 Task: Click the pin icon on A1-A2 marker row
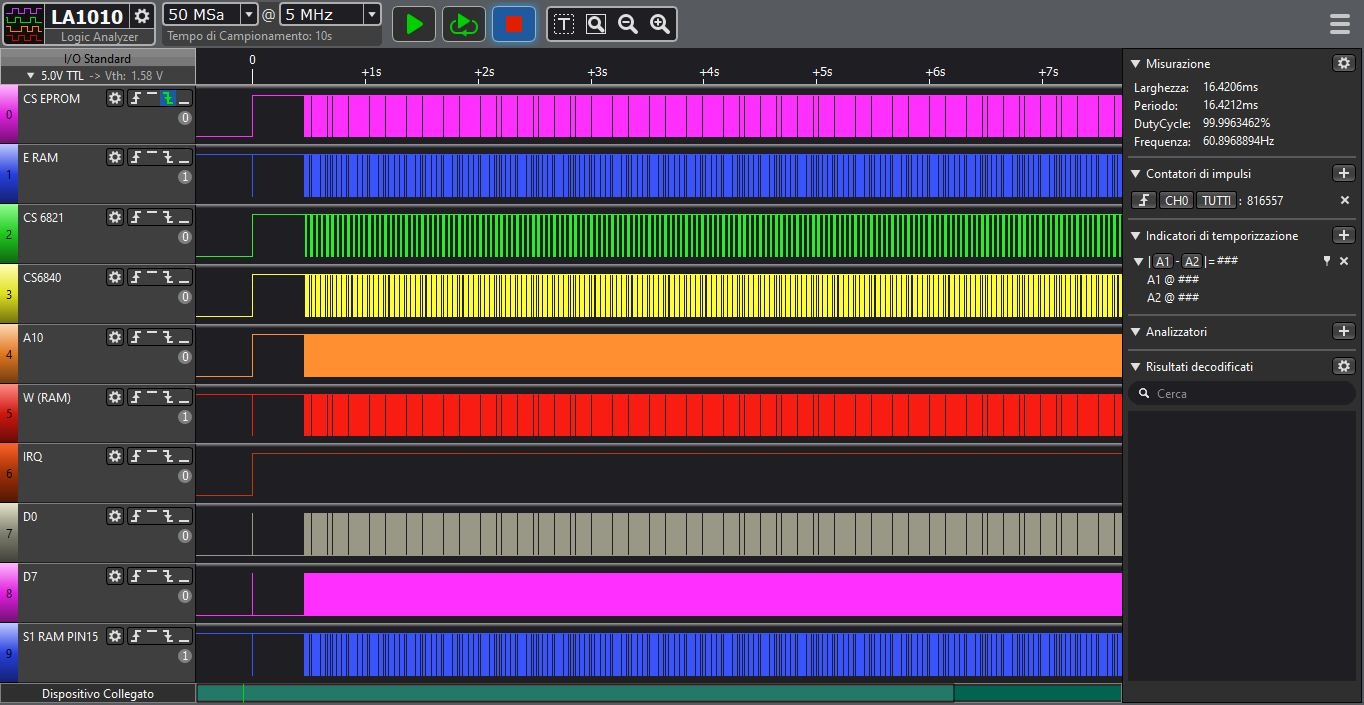click(x=1327, y=261)
